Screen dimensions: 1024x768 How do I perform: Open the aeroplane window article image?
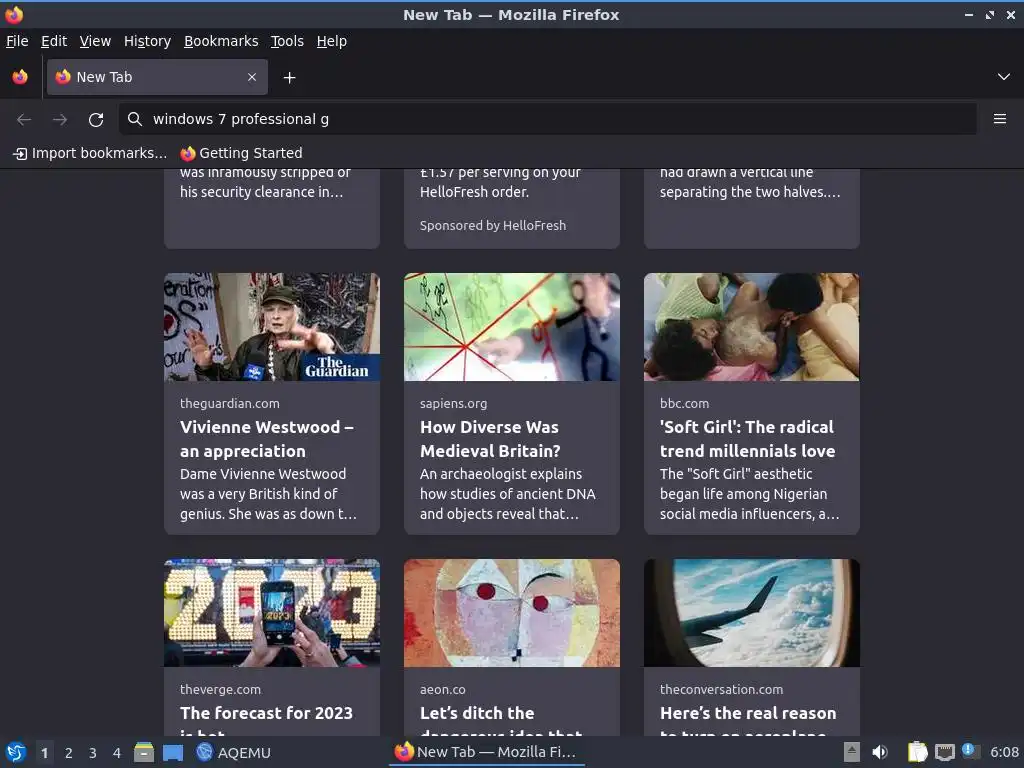tap(752, 613)
